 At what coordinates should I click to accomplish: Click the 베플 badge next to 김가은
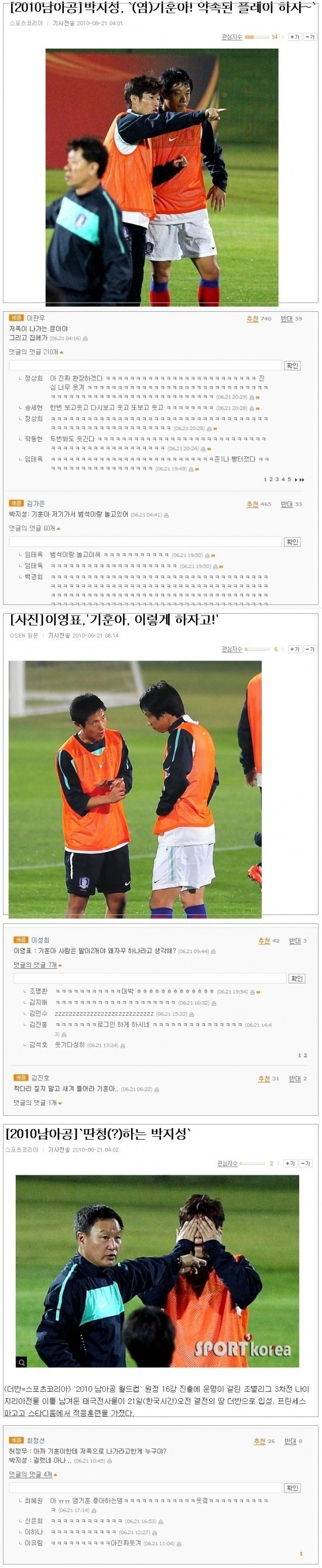16,503
